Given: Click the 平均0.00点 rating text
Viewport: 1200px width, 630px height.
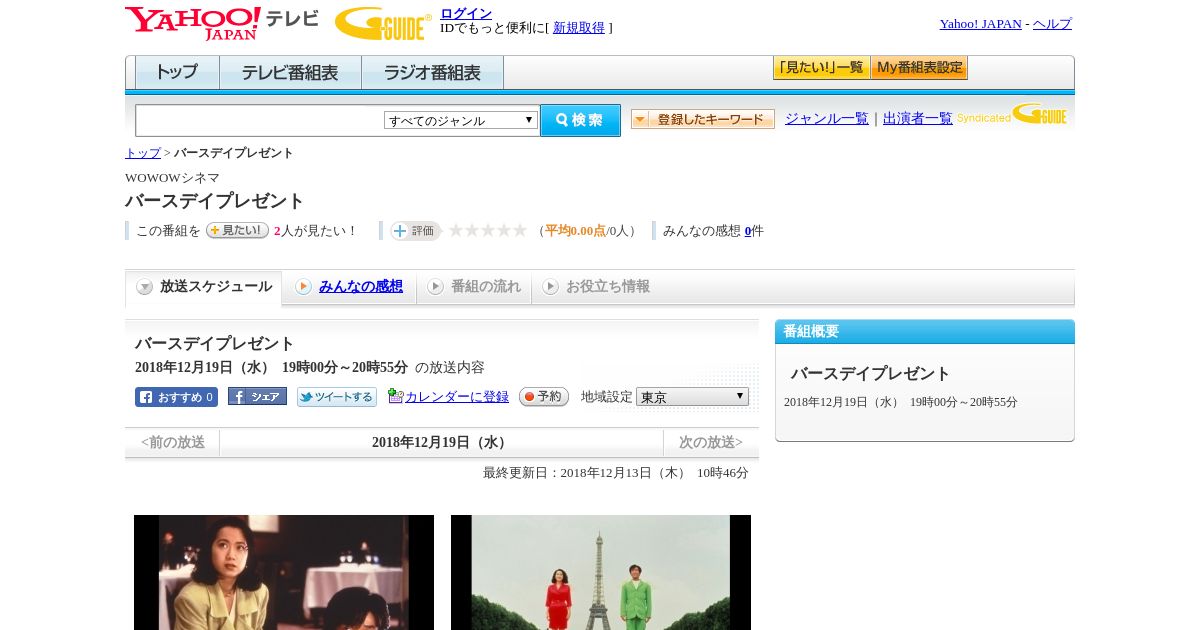Looking at the screenshot, I should click(575, 231).
